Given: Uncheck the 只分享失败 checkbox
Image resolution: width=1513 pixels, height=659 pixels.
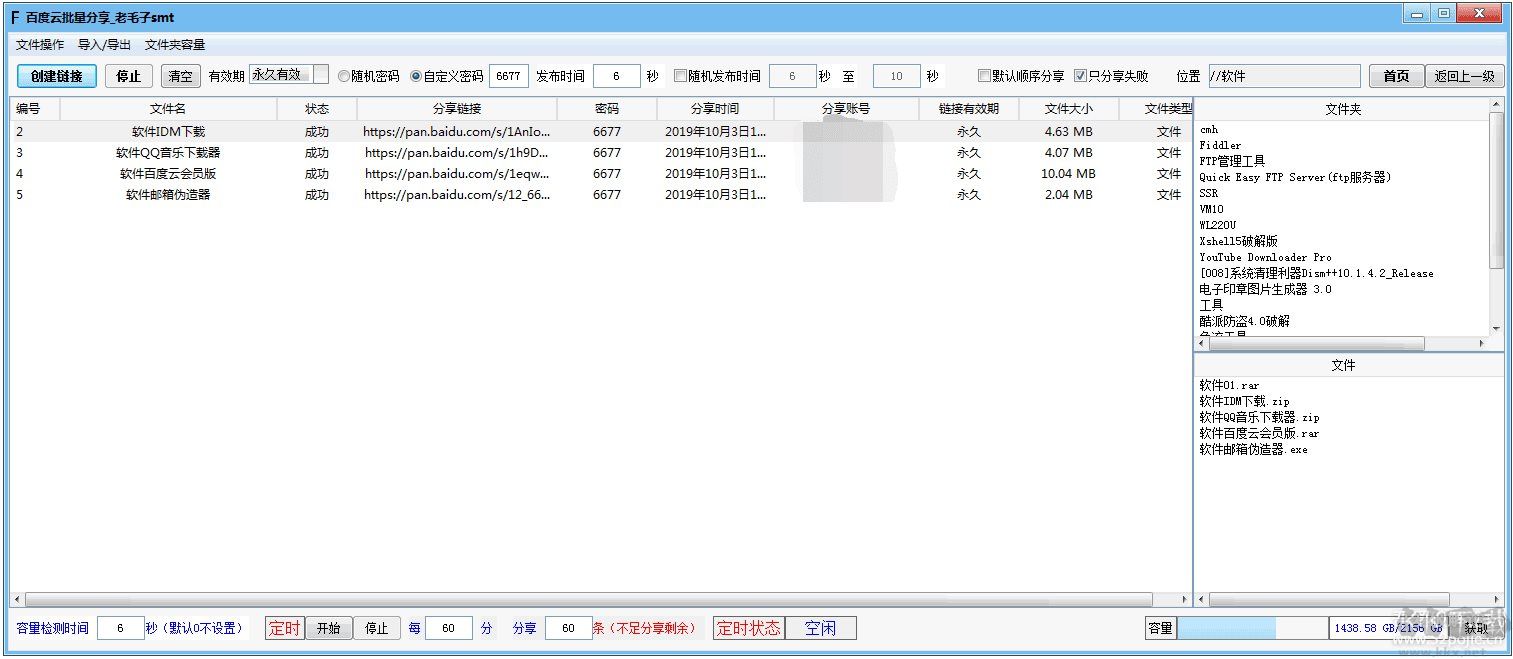Looking at the screenshot, I should pyautogui.click(x=1081, y=76).
